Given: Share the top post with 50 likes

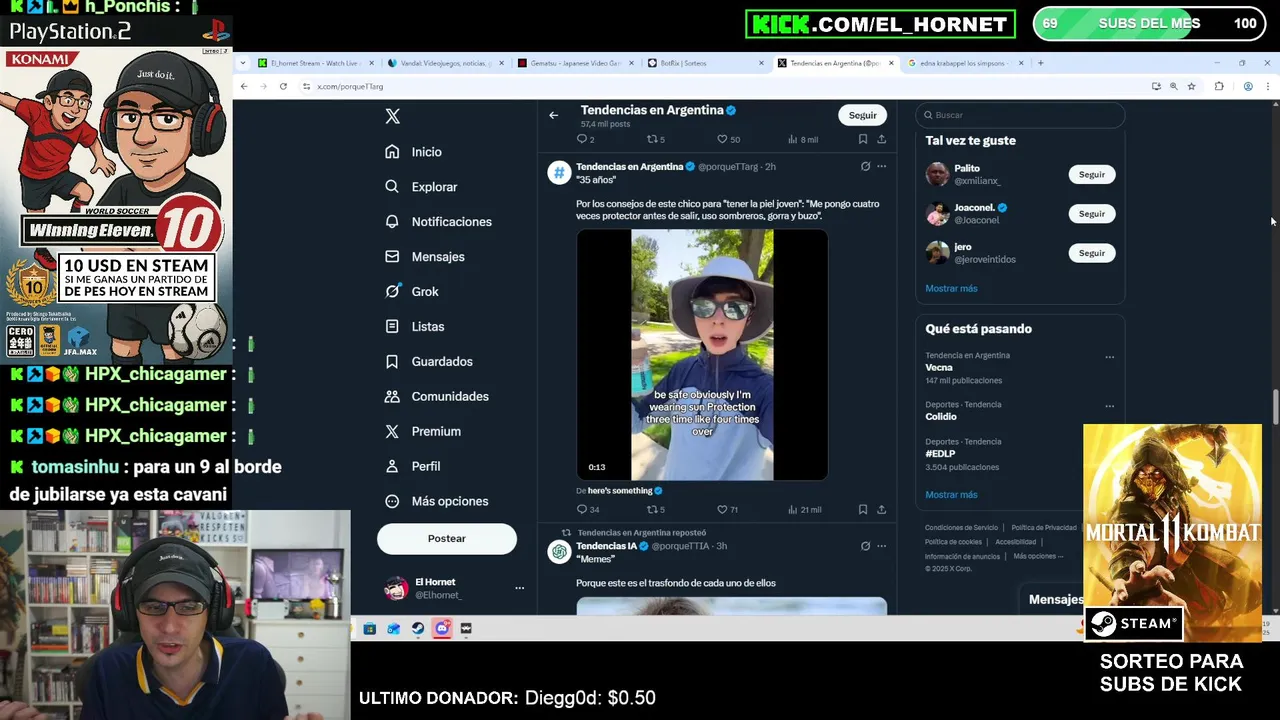Looking at the screenshot, I should pos(881,140).
